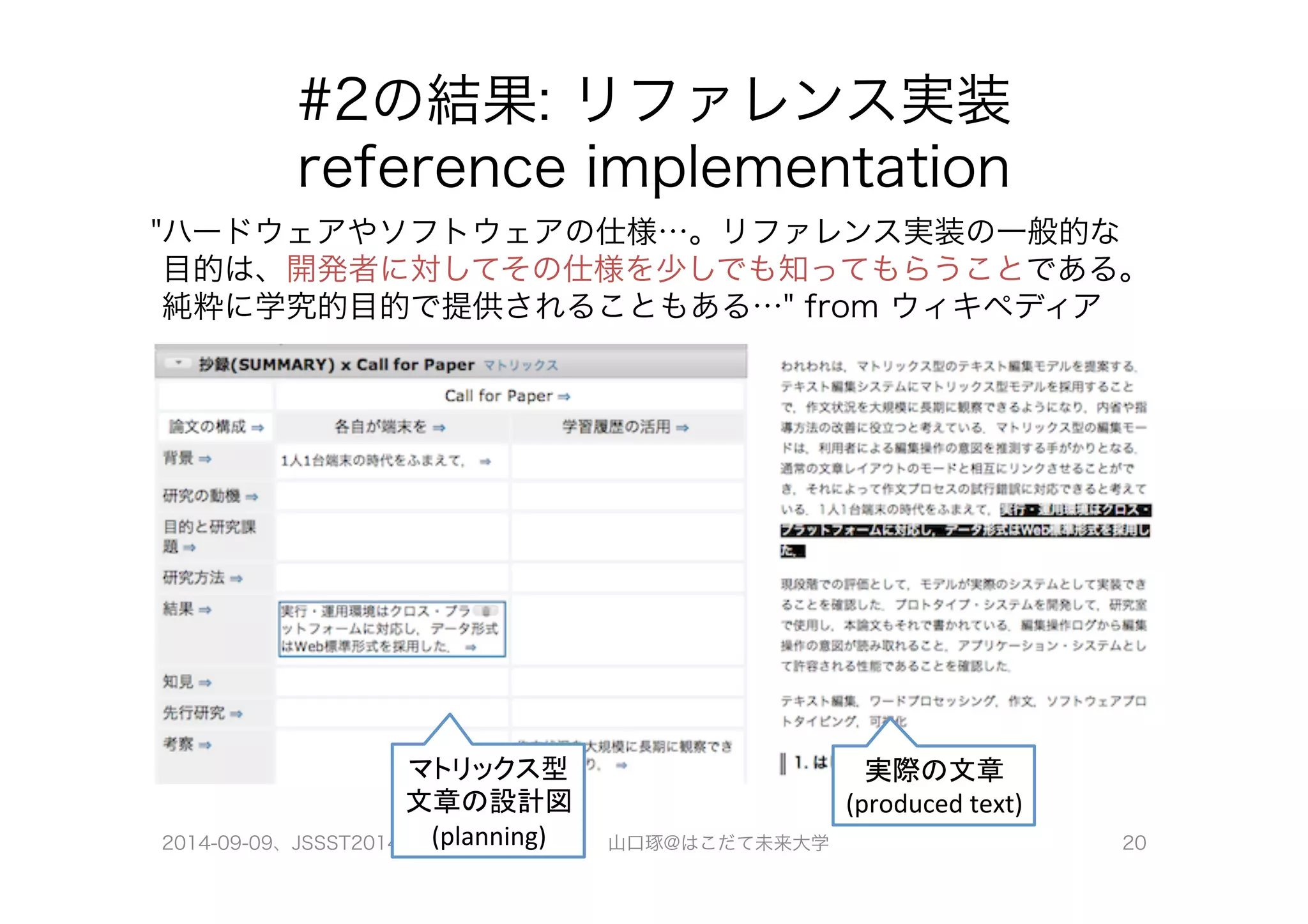1308x924 pixels.
Task: Click the paragraph starting 現段階での評価として
Action: click(x=963, y=625)
